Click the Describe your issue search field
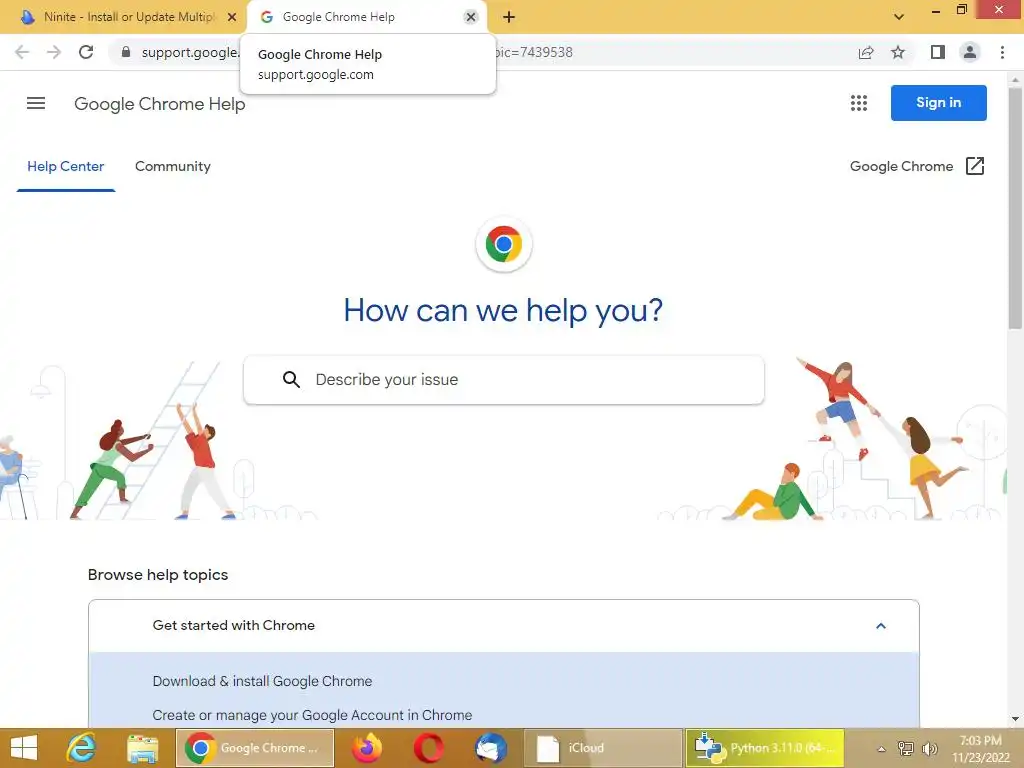Viewport: 1024px width, 768px height. [504, 379]
